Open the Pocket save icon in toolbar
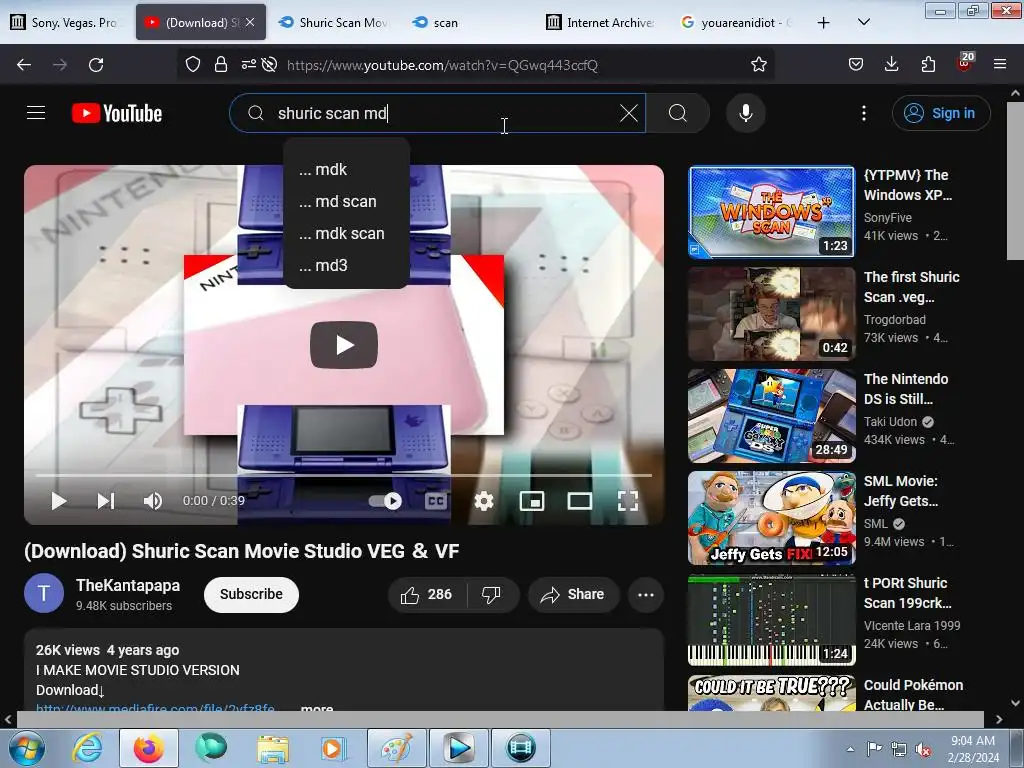1024x768 pixels. (x=856, y=65)
